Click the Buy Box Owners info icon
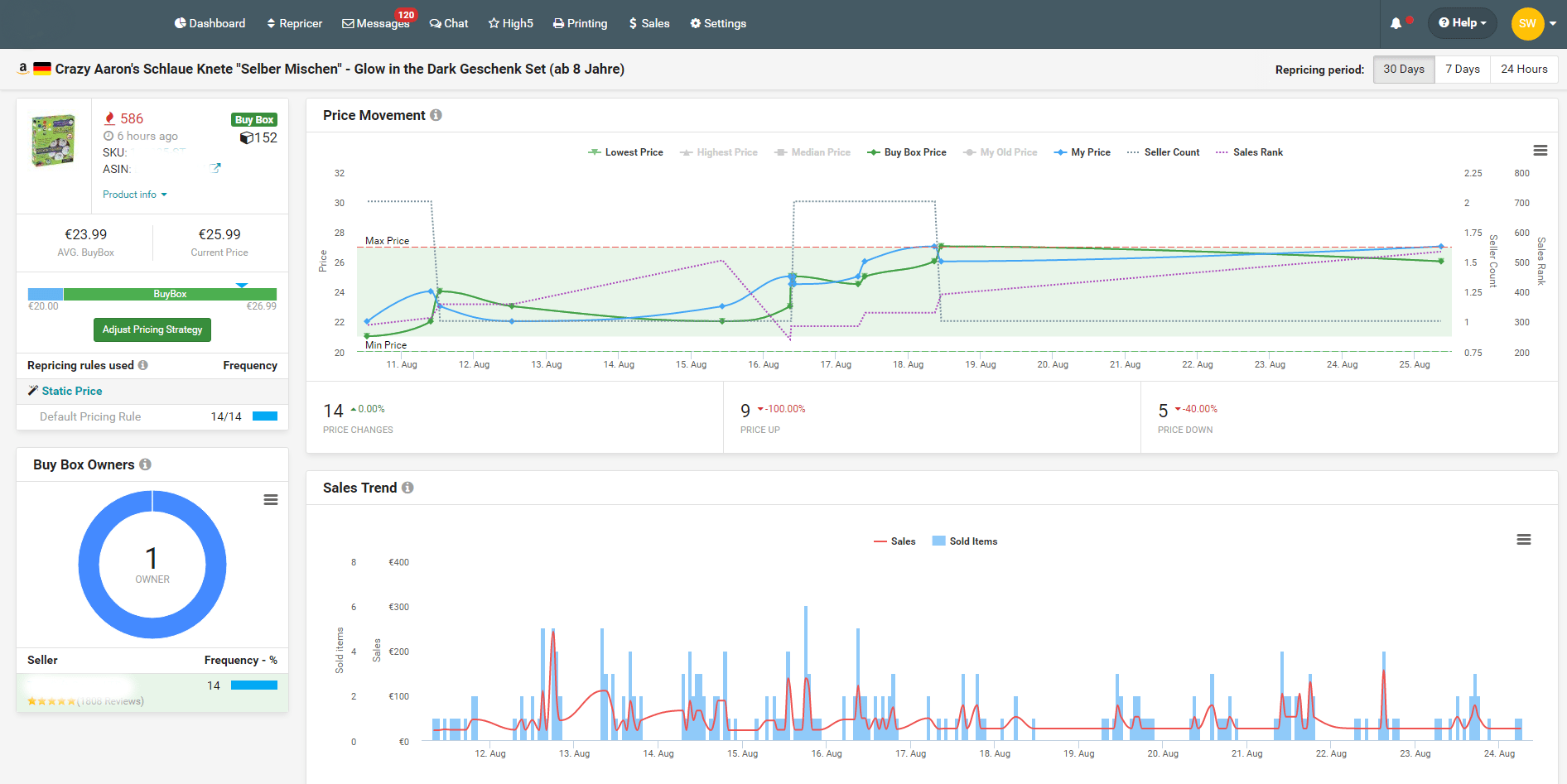This screenshot has width=1567, height=784. point(145,464)
